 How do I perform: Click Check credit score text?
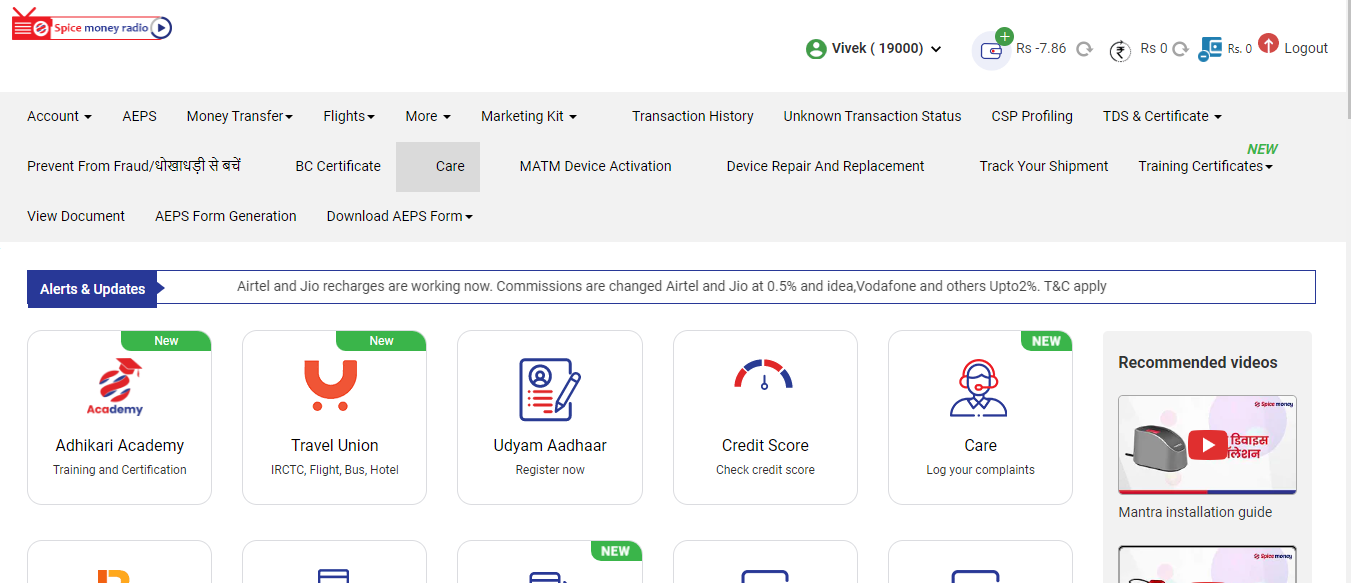(765, 470)
